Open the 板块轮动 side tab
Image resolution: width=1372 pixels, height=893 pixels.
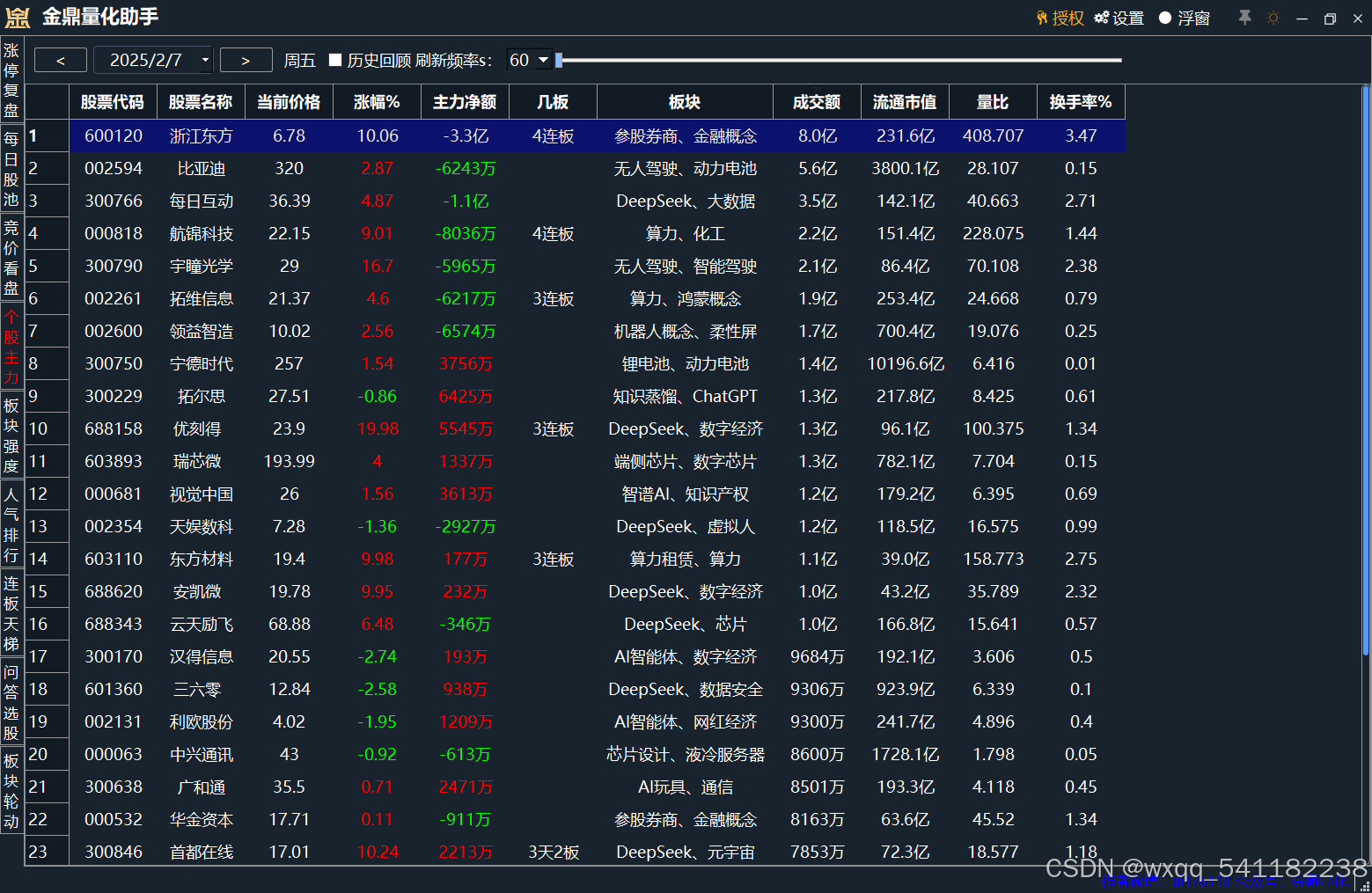pos(11,791)
